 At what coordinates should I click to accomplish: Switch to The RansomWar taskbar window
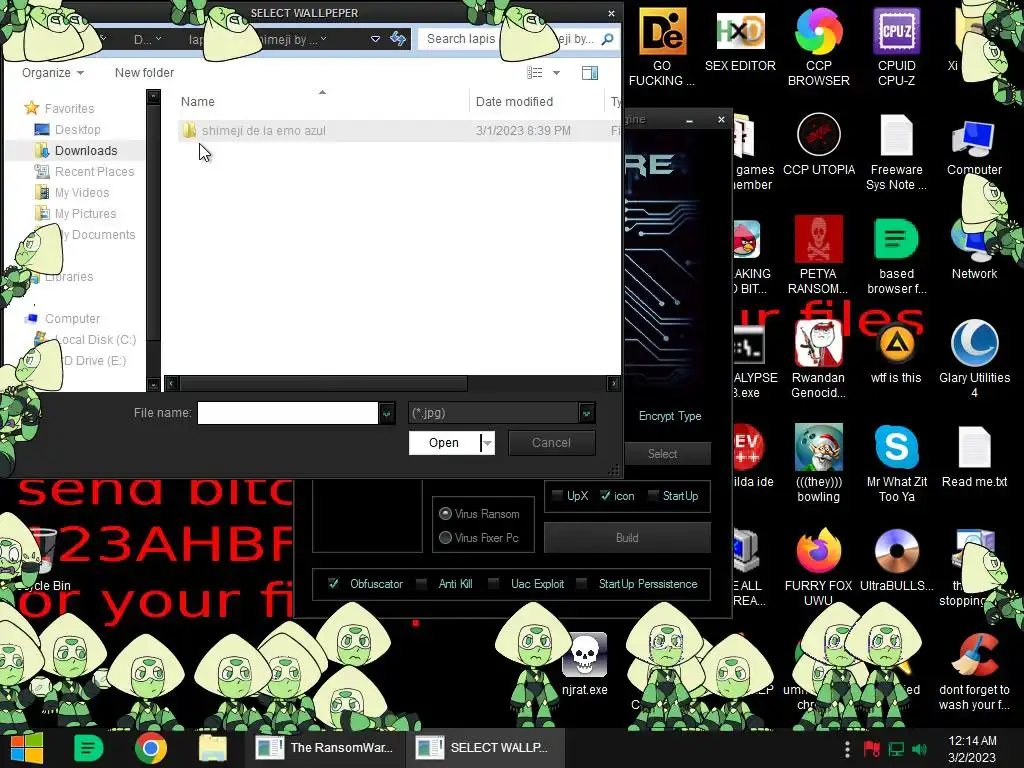tap(325, 748)
